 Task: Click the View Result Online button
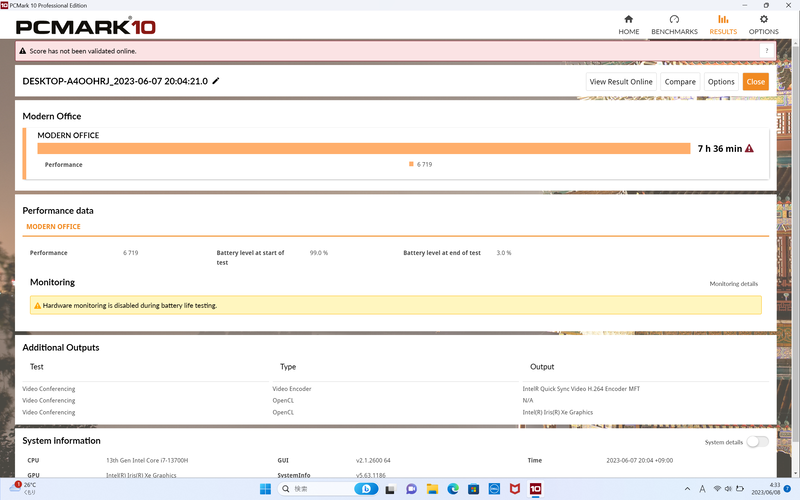tap(621, 82)
